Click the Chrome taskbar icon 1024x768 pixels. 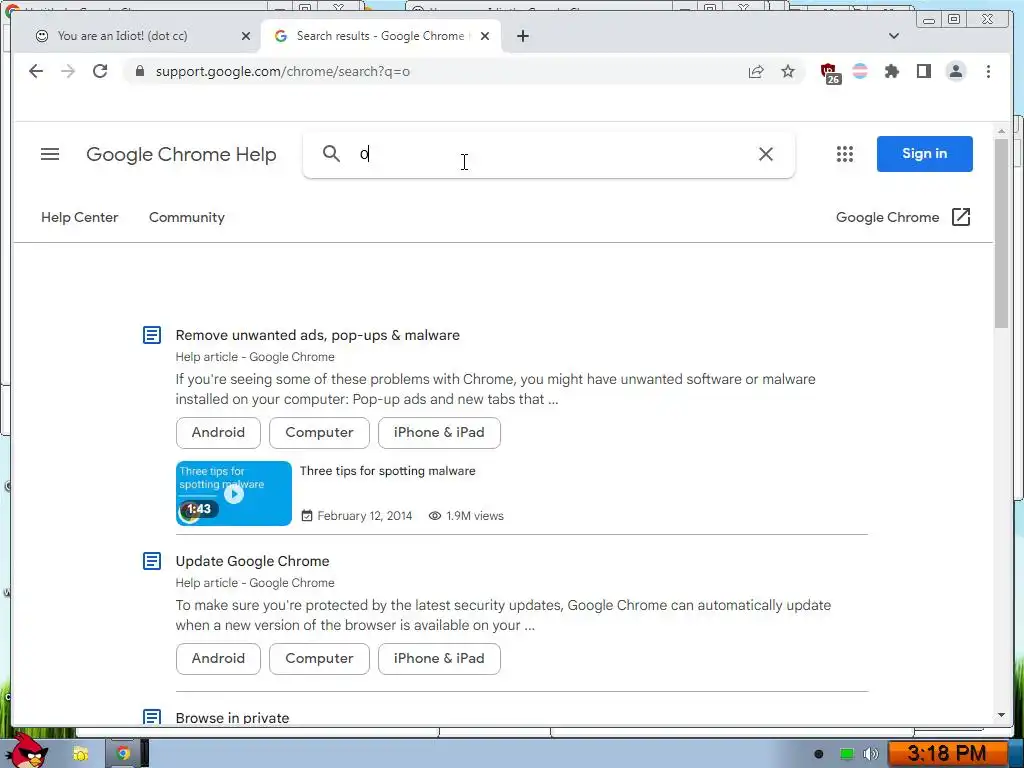[122, 754]
